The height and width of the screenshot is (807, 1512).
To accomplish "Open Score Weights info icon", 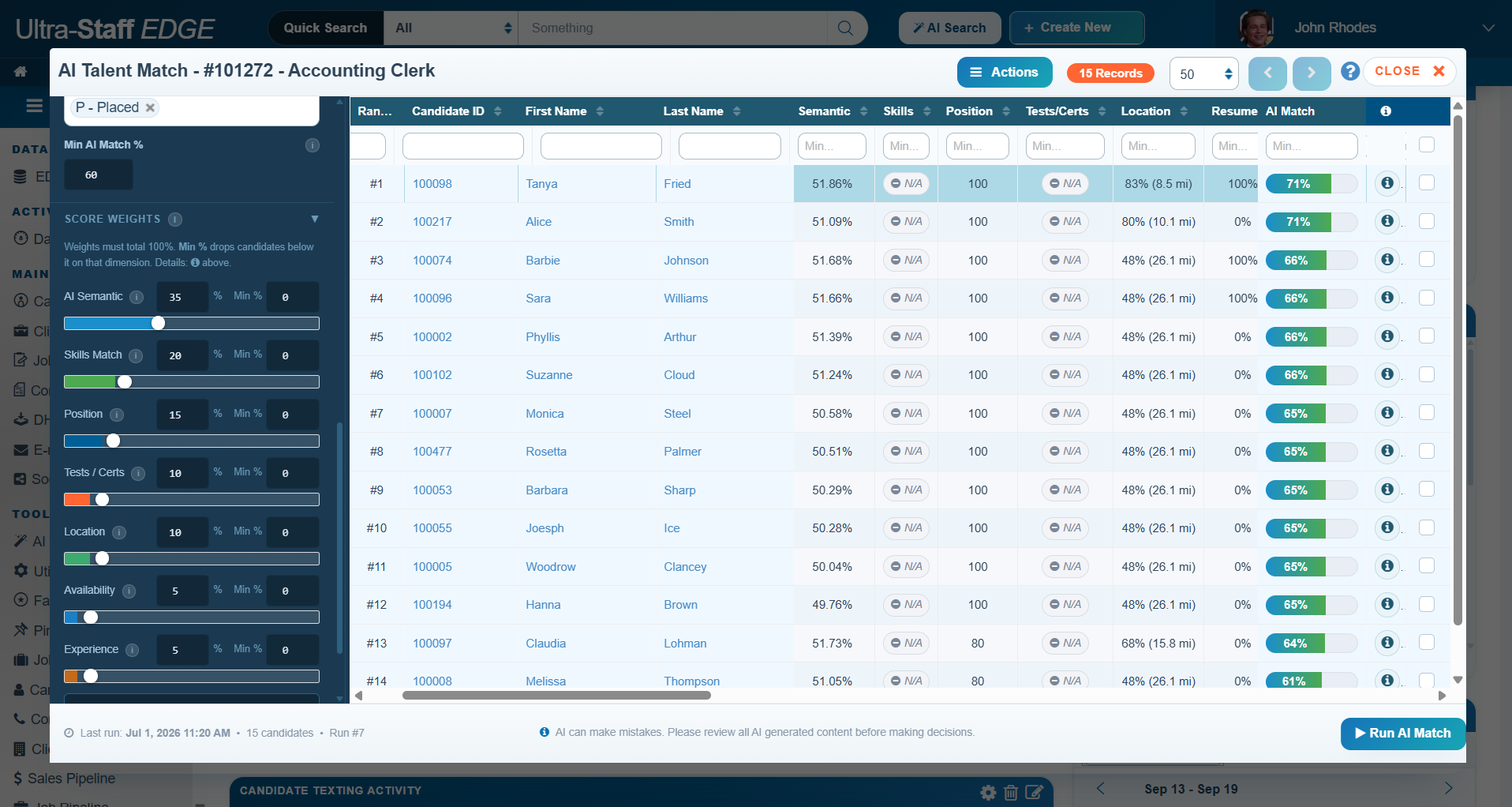I will point(175,220).
